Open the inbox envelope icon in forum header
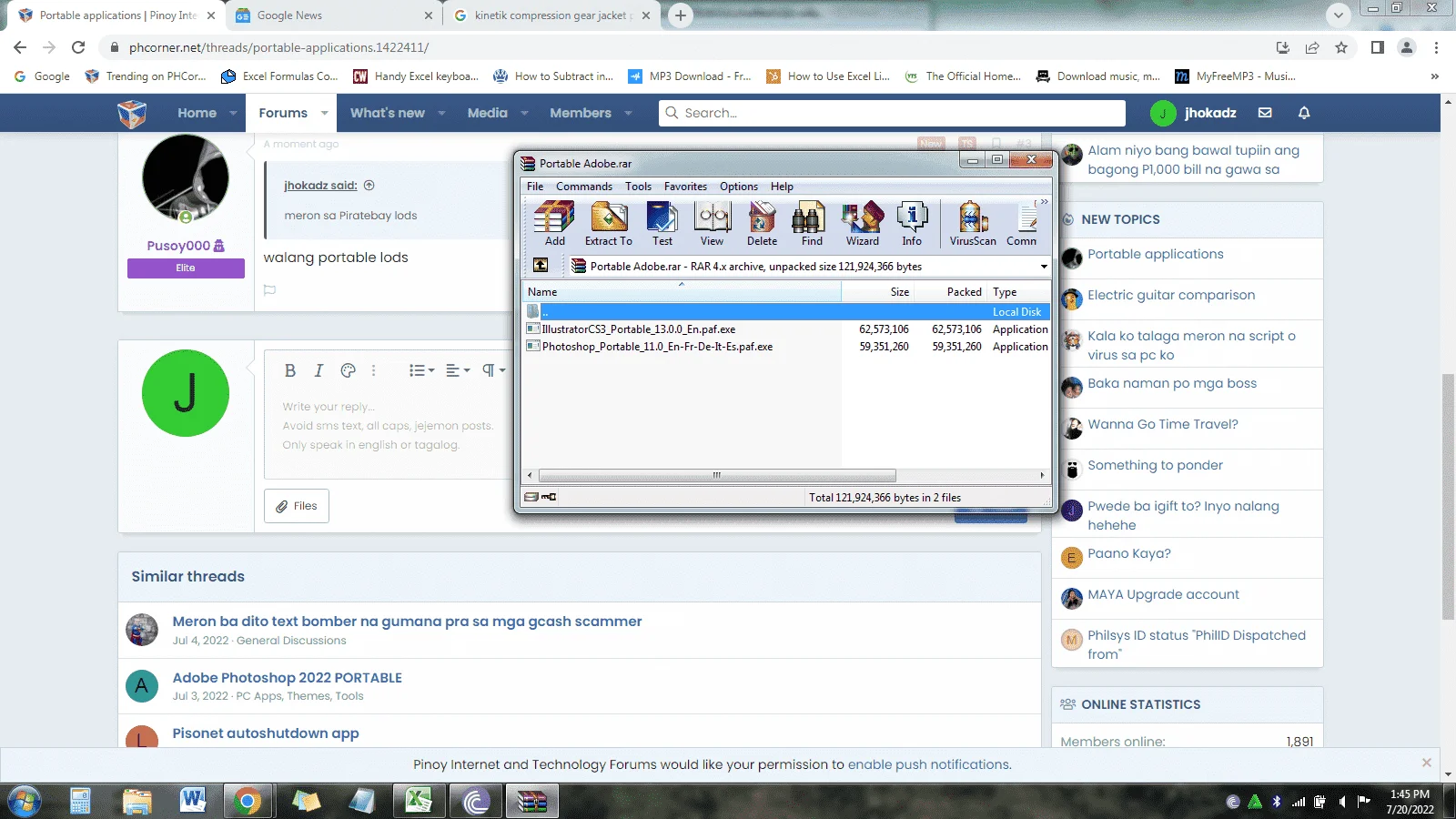Image resolution: width=1456 pixels, height=819 pixels. [x=1265, y=113]
